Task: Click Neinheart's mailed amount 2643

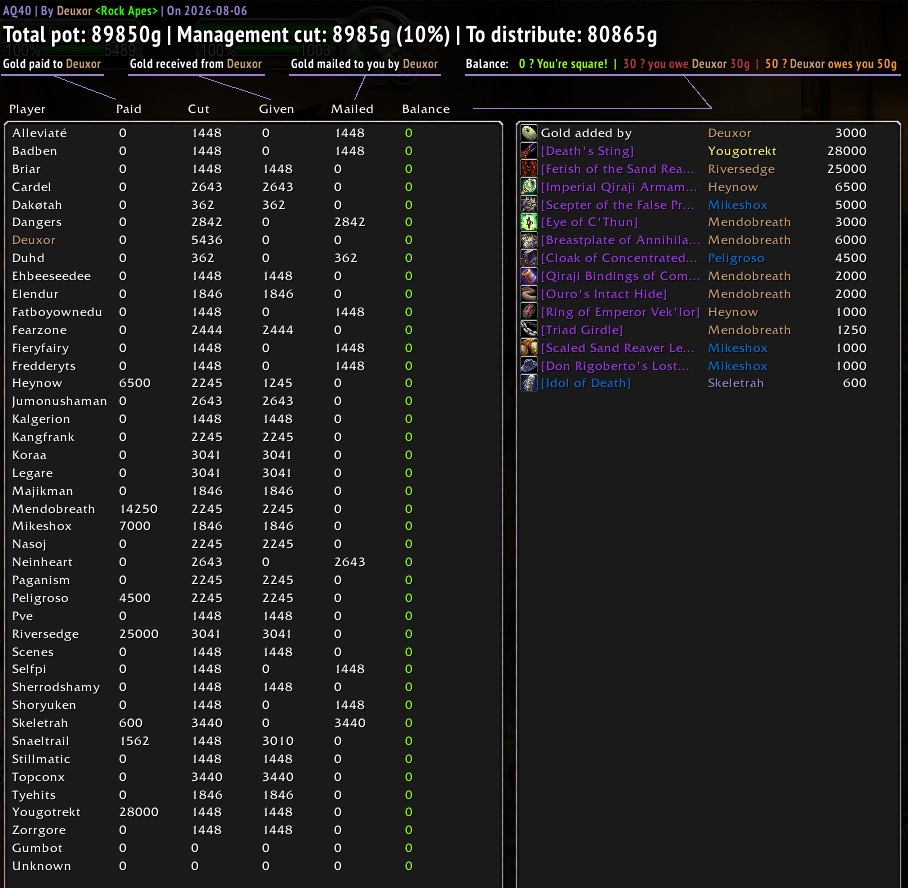Action: pyautogui.click(x=350, y=562)
